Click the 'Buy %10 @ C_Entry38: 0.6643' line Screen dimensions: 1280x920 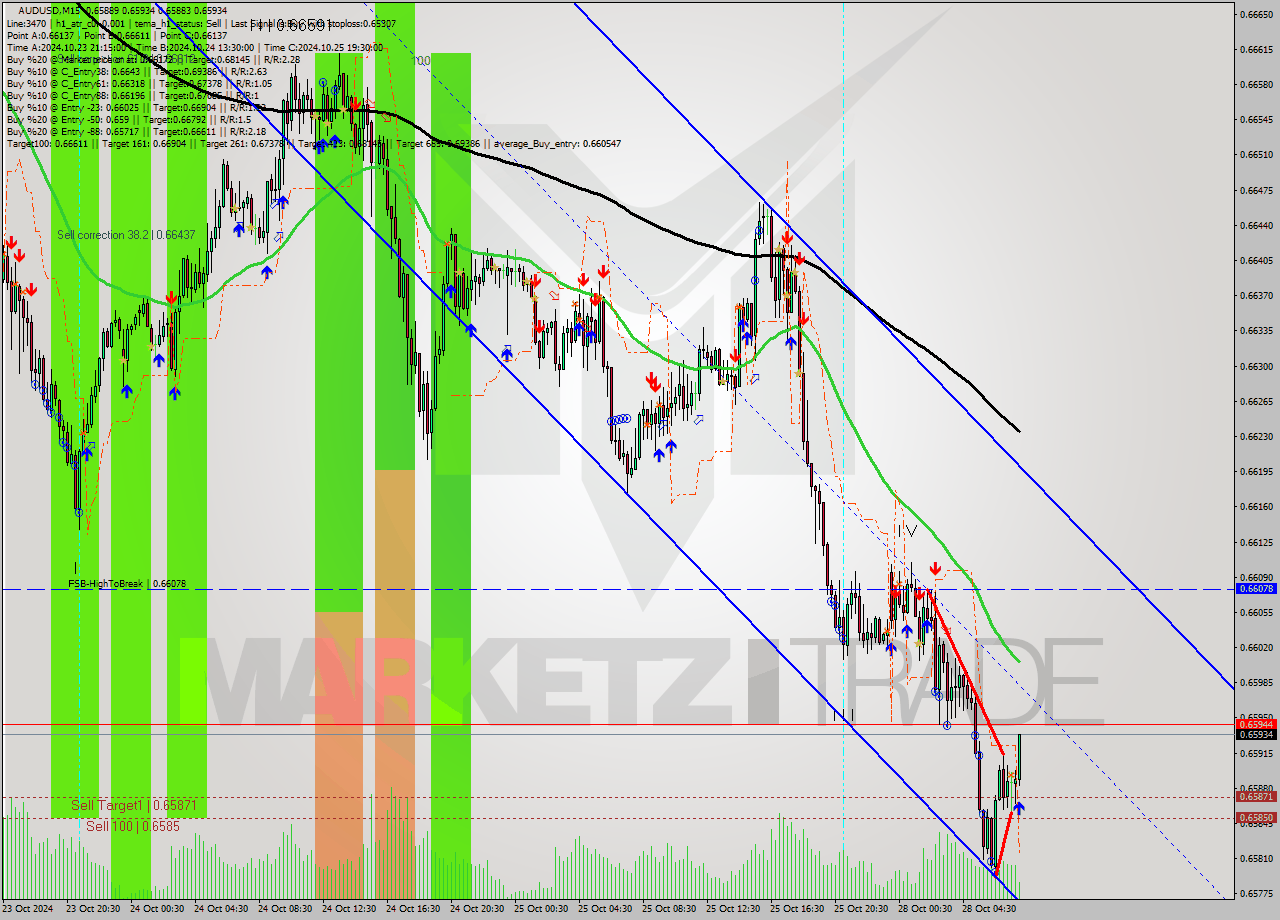click(x=136, y=71)
